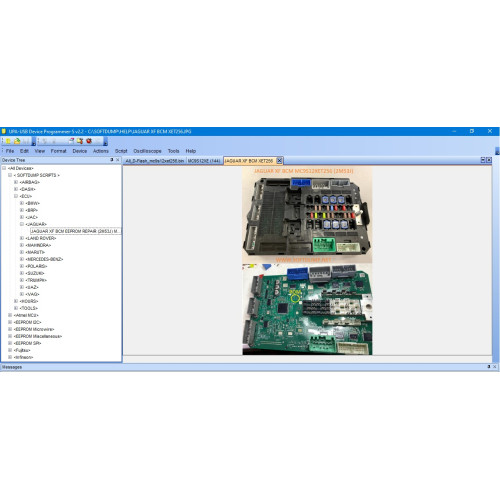Open the Actions menu

pyautogui.click(x=101, y=151)
